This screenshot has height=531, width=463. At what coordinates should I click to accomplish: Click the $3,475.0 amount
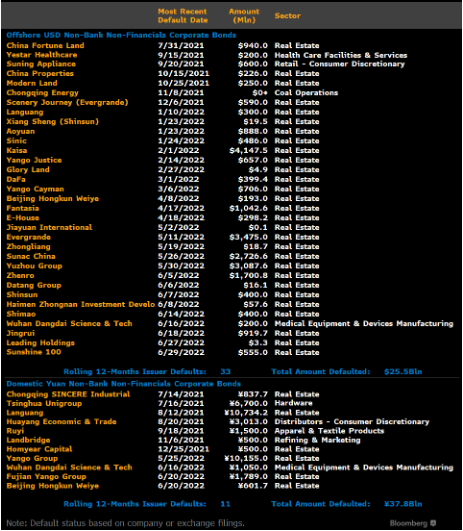tap(248, 237)
